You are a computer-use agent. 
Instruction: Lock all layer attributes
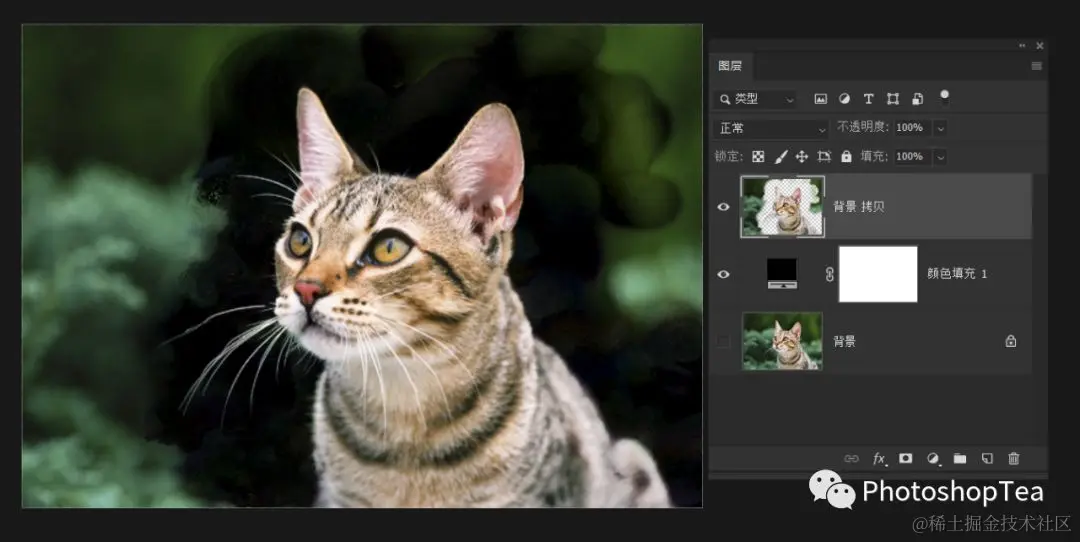847,156
